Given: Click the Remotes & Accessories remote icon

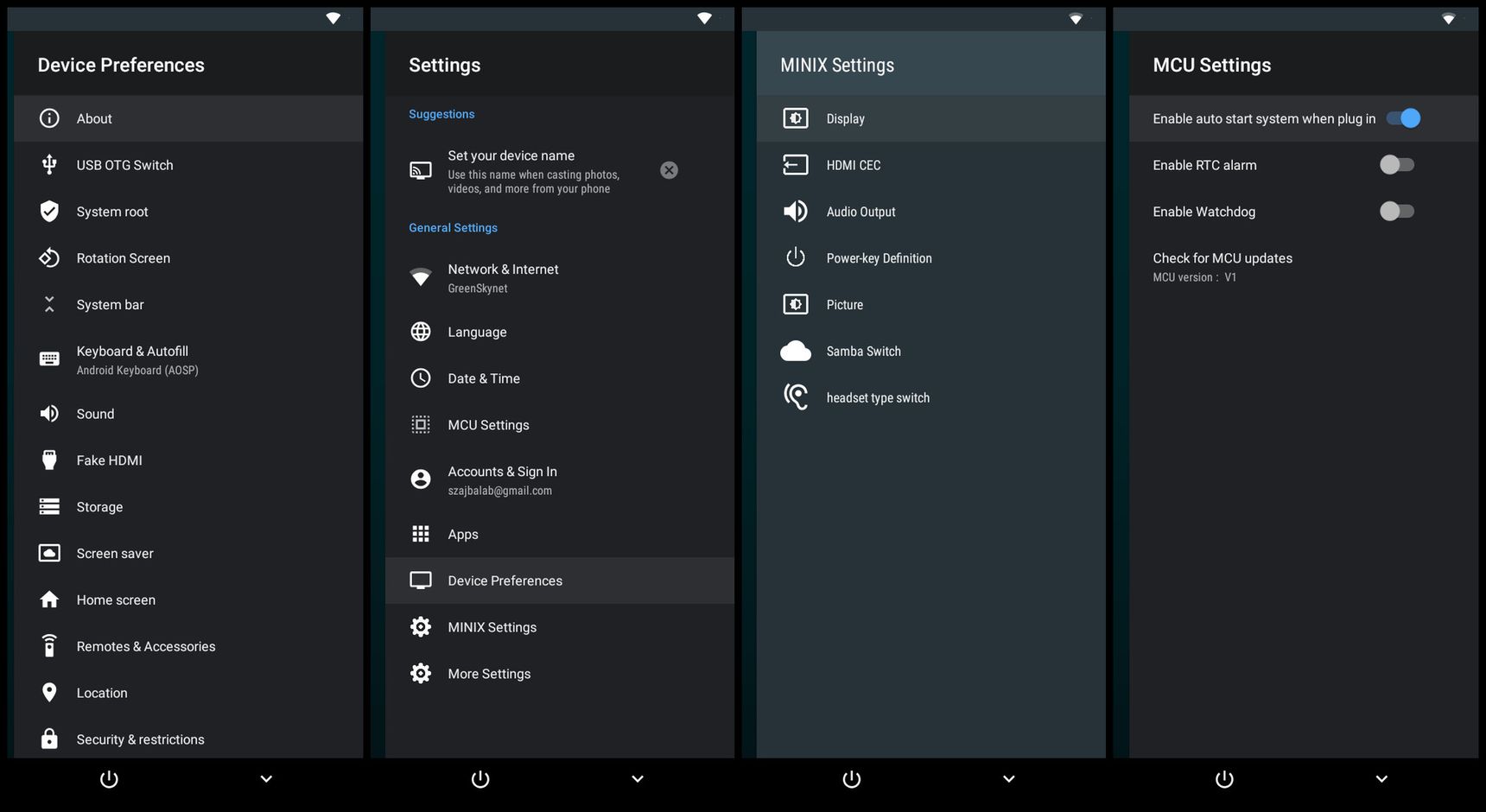Looking at the screenshot, I should coord(49,646).
